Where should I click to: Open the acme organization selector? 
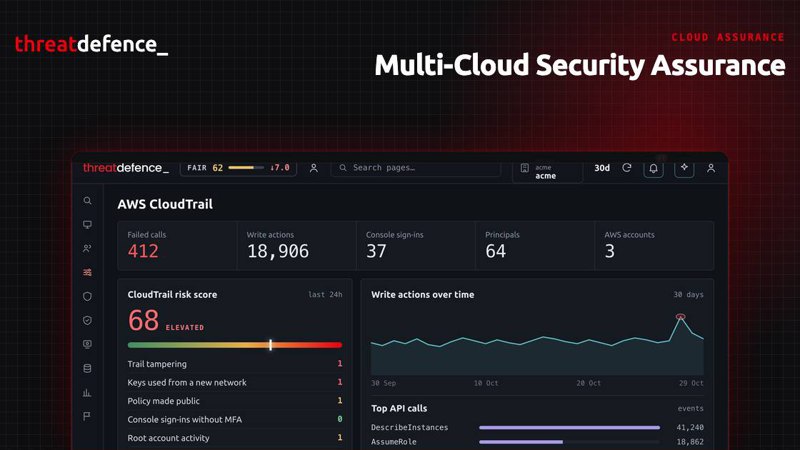point(547,171)
